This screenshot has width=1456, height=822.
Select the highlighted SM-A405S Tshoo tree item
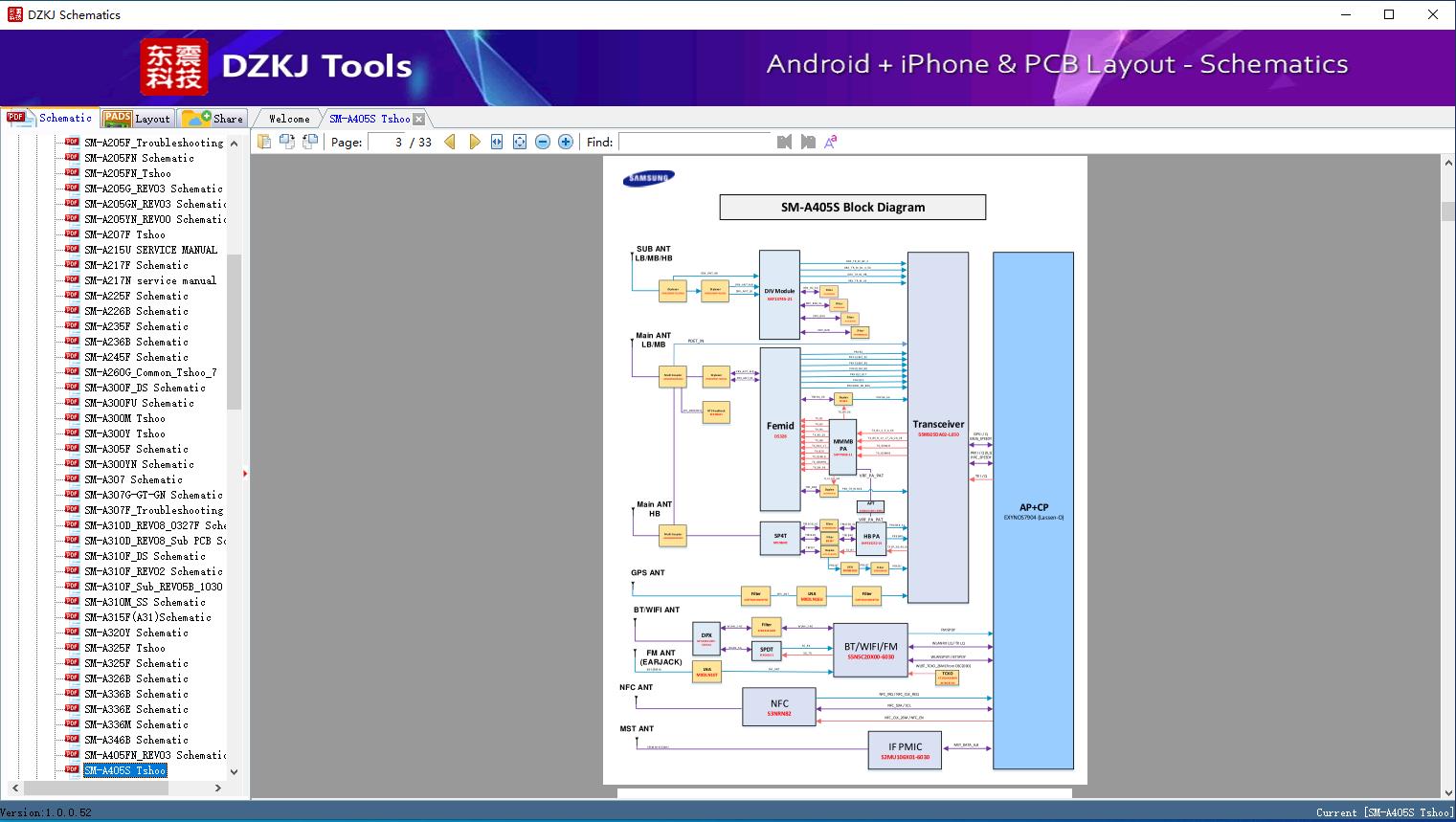coord(124,770)
